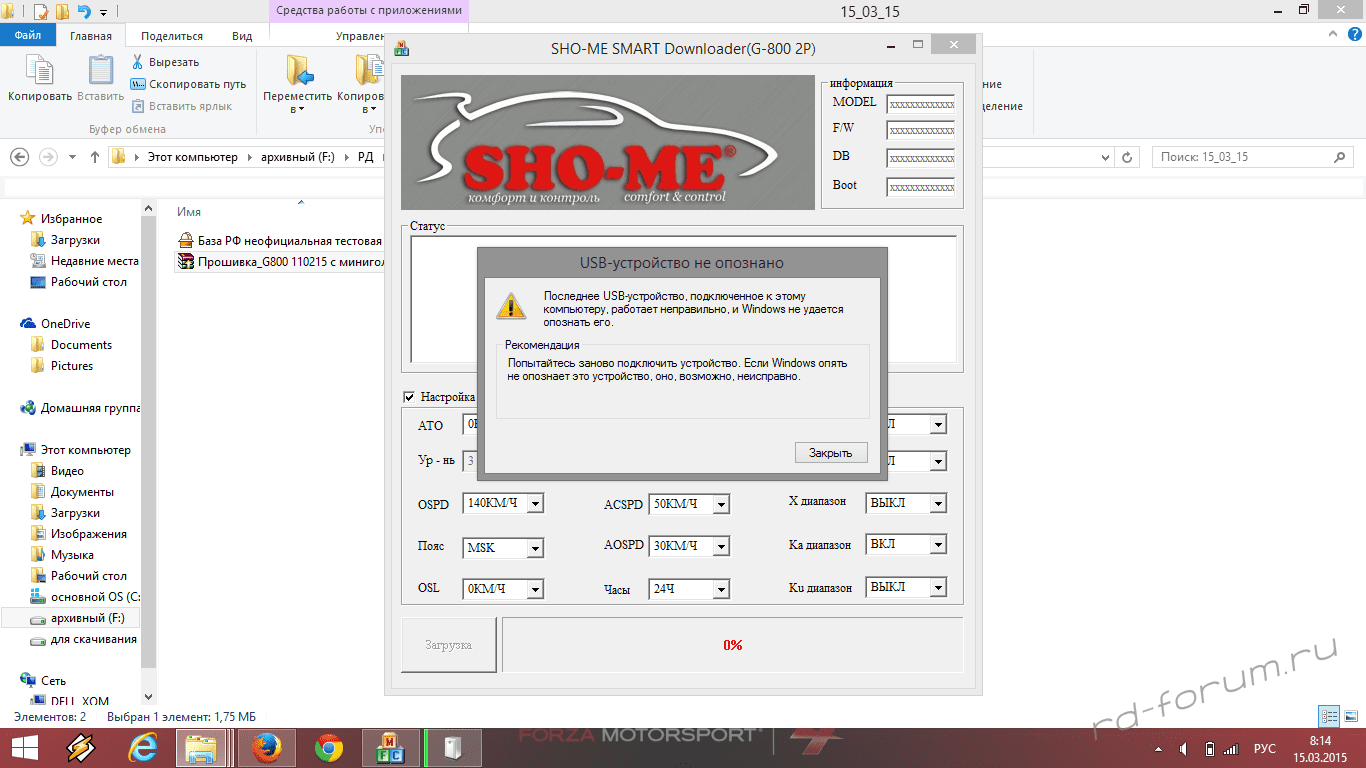Open the Файл menu tab
1366x768 pixels.
(x=27, y=35)
